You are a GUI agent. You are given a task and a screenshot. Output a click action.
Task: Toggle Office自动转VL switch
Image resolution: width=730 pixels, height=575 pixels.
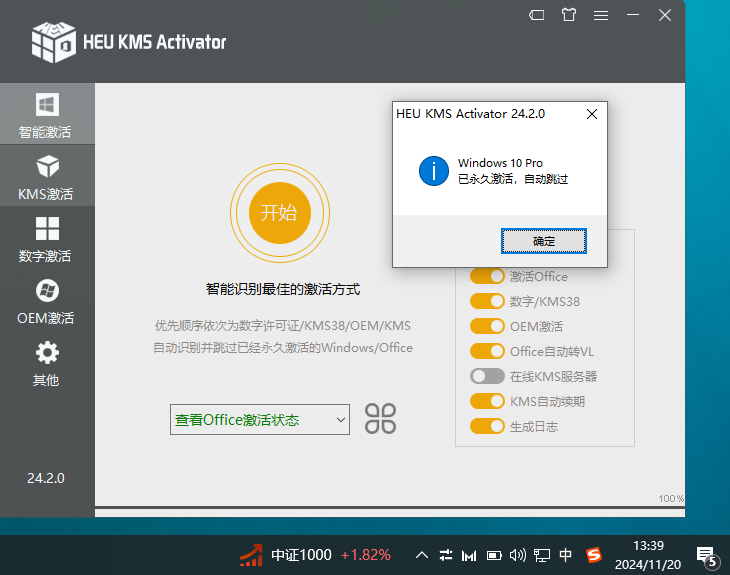(487, 351)
